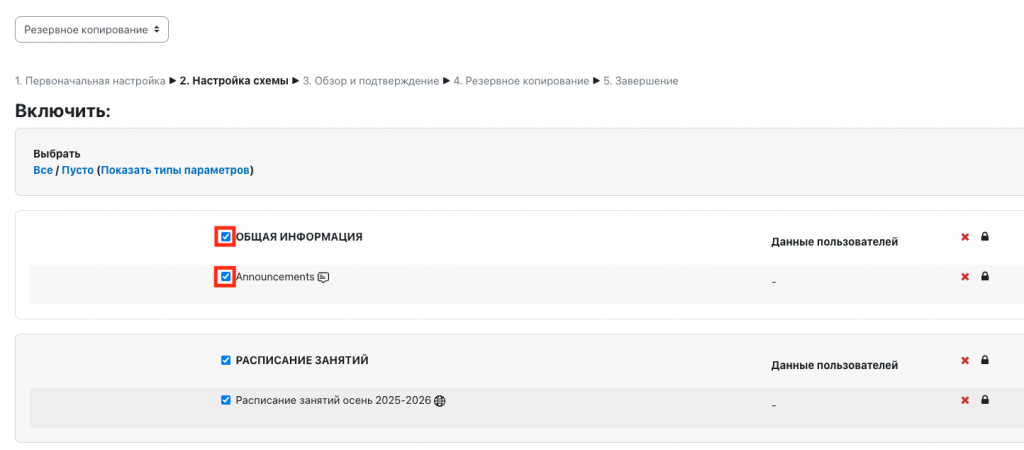The height and width of the screenshot is (450, 1024).
Task: Uncheck the ОБЩАЯ ИНФОРМАЦИЯ section checkbox
Action: click(226, 237)
